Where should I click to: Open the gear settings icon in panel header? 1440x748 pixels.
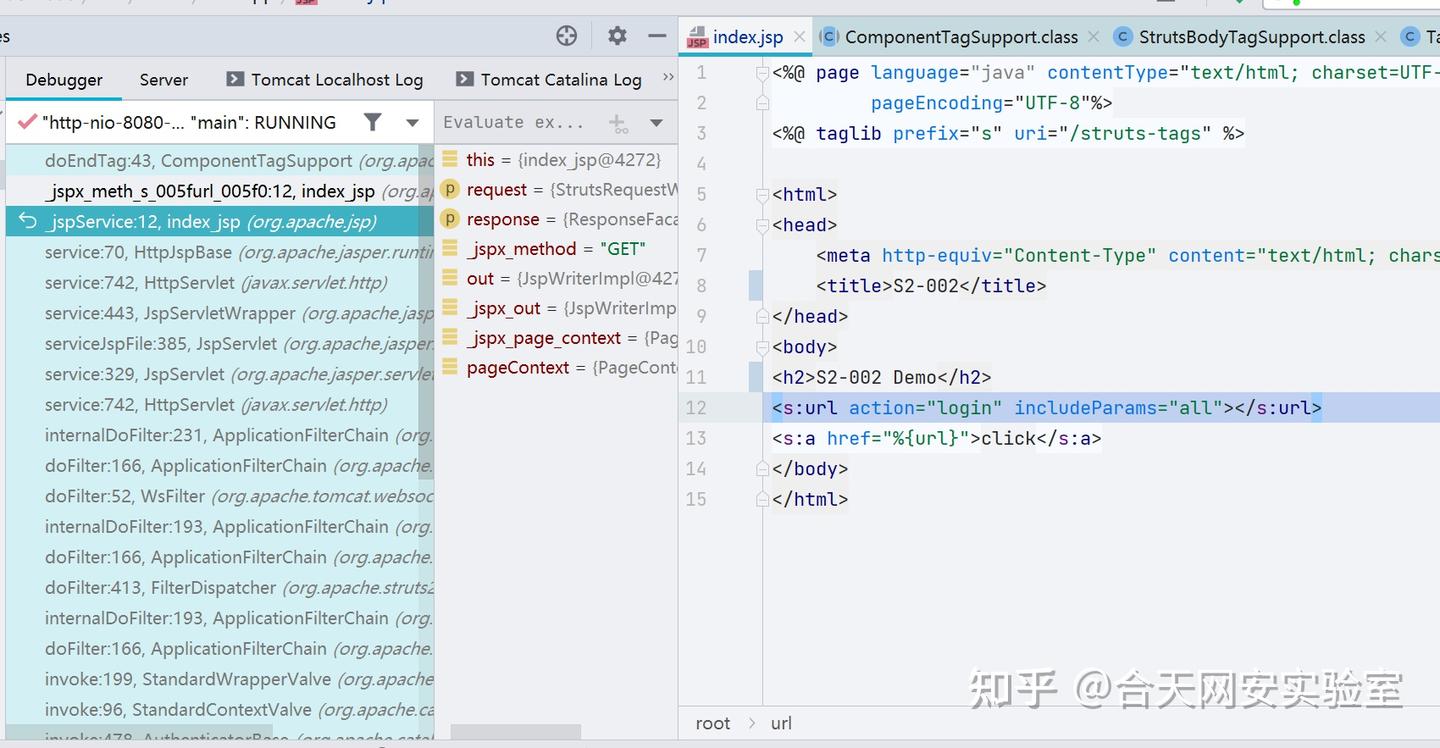617,36
